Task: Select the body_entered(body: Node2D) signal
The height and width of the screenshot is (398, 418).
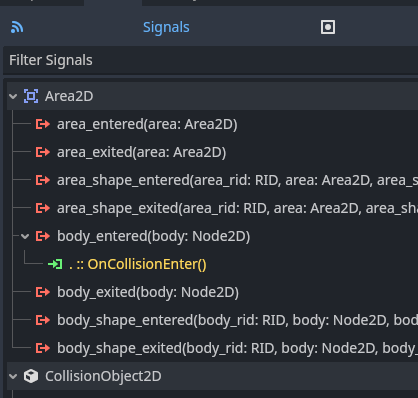Action: [154, 236]
